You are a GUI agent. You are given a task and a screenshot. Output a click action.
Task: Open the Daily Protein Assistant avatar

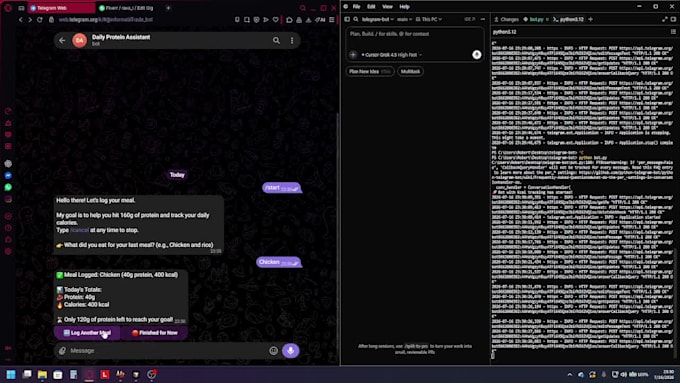(79, 40)
